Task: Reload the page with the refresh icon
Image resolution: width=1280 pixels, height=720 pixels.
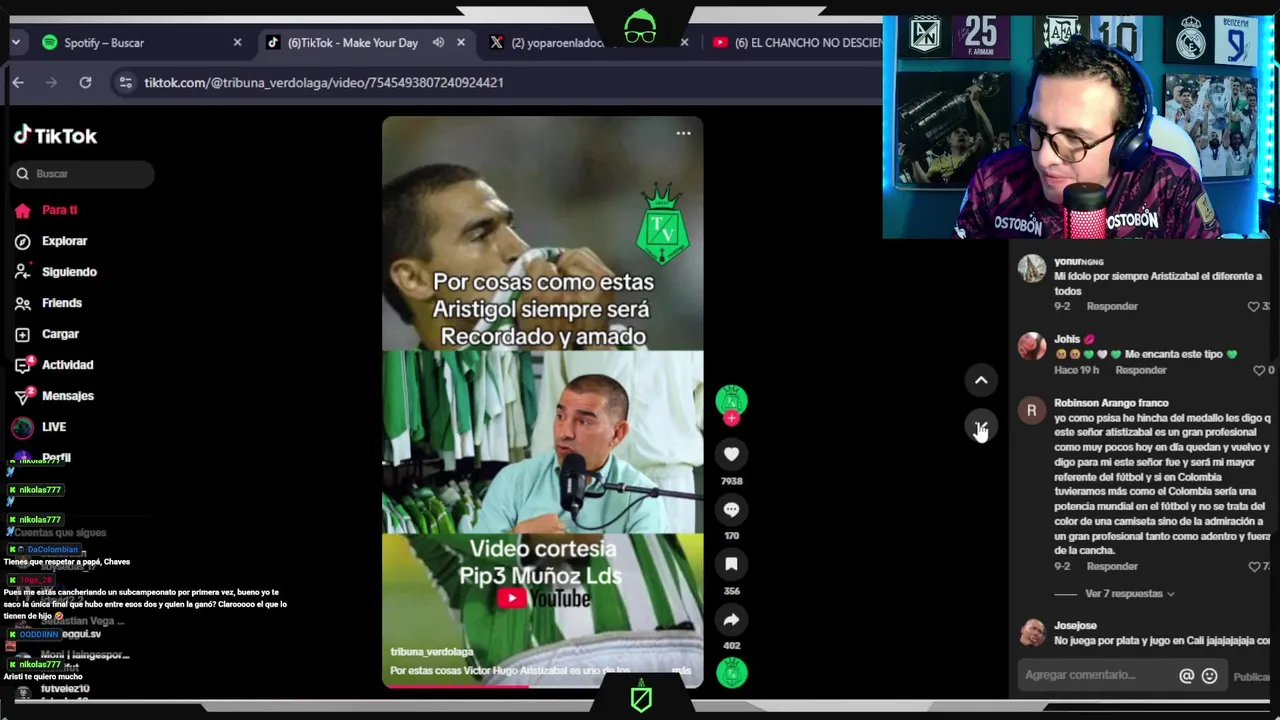Action: [85, 83]
